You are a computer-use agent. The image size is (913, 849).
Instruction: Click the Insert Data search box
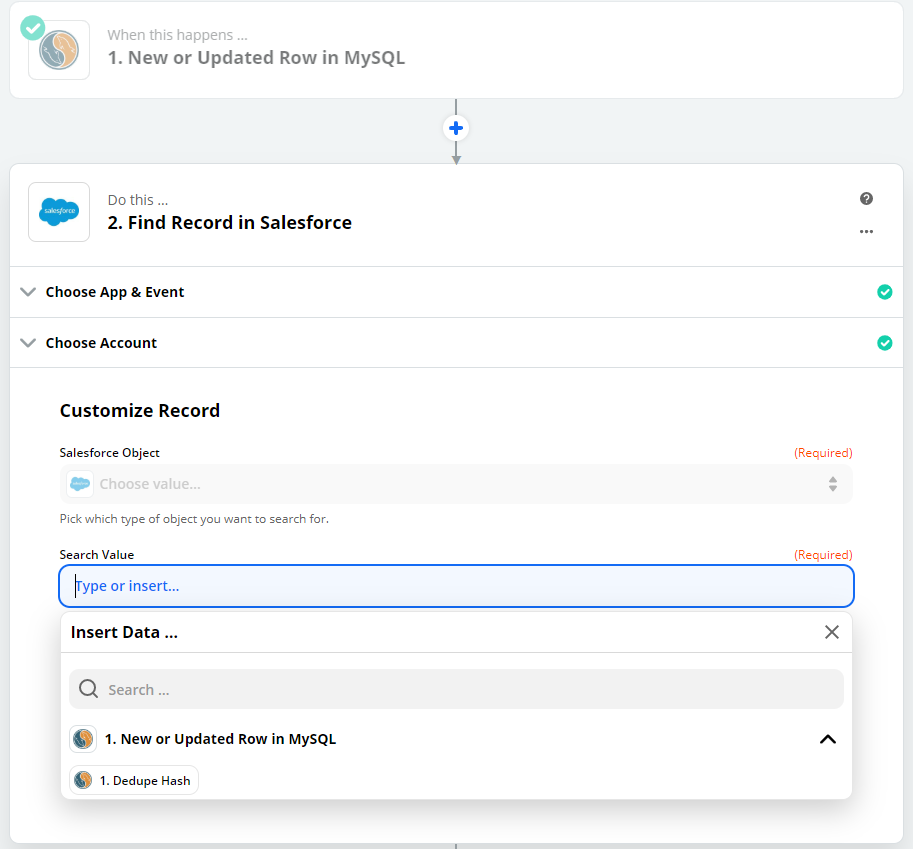(456, 689)
